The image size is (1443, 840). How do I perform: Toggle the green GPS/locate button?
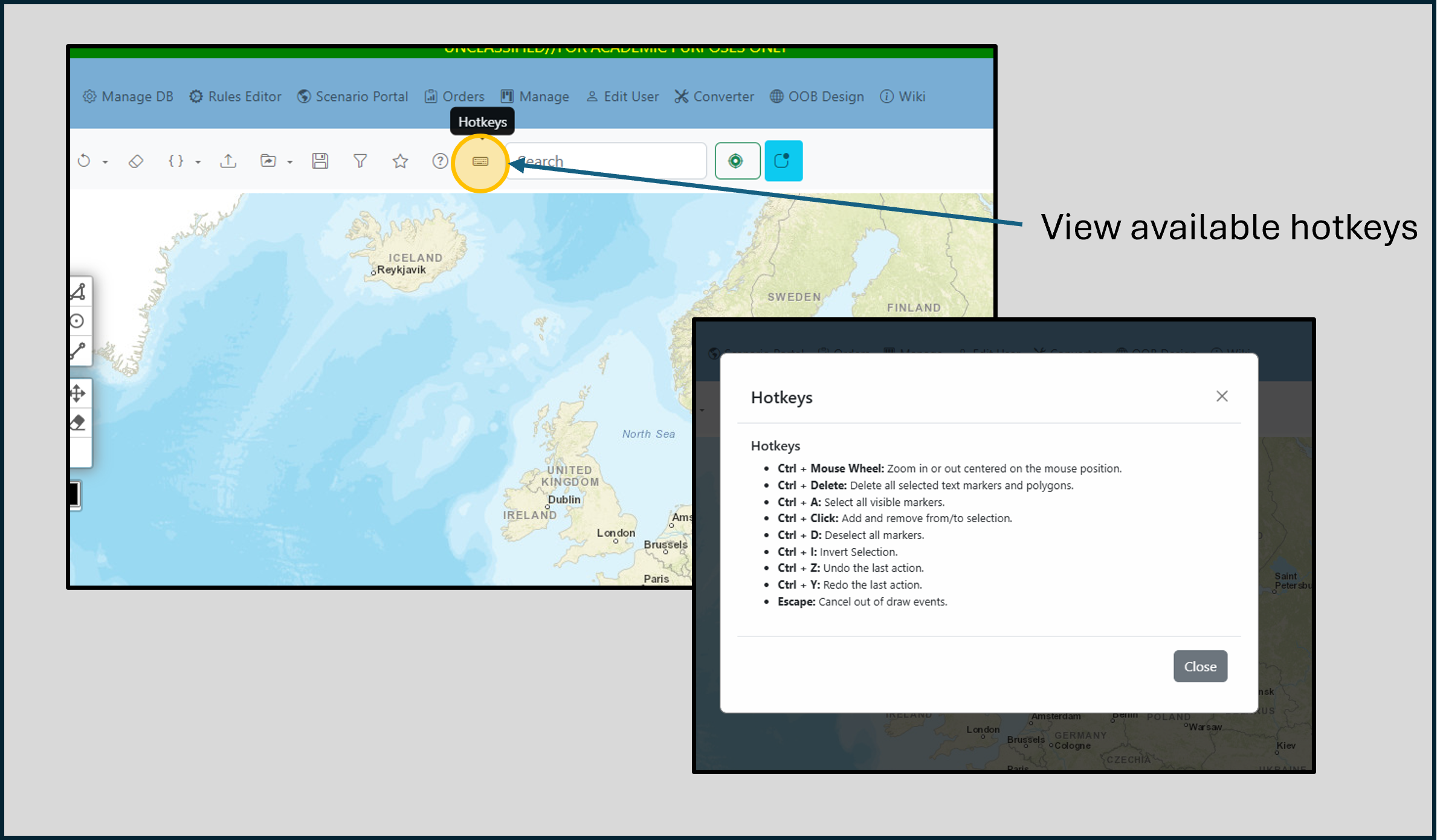pyautogui.click(x=738, y=161)
